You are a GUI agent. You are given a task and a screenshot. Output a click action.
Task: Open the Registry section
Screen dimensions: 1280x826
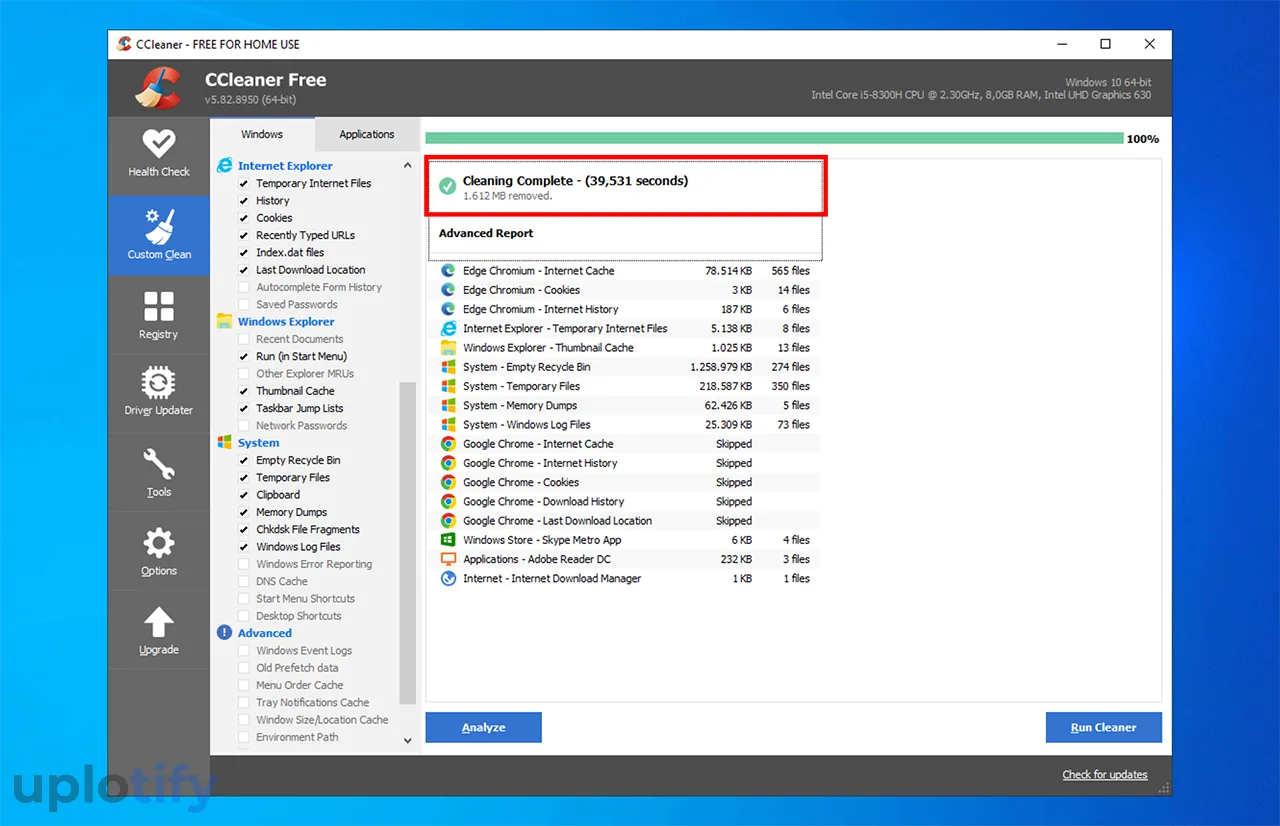click(x=158, y=316)
